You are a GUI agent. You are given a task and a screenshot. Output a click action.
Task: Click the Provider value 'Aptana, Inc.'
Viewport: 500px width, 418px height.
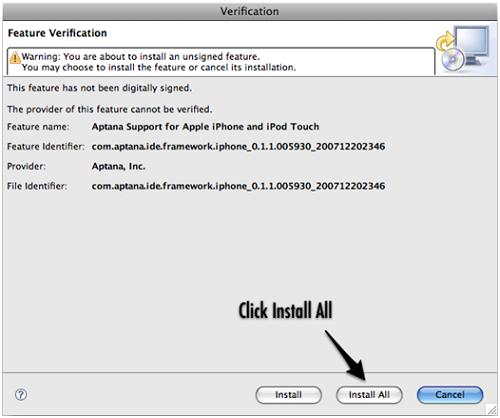(118, 166)
